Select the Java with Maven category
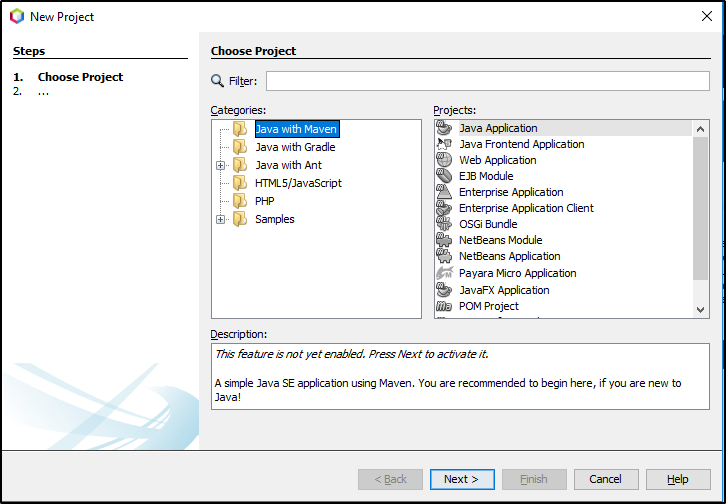Image resolution: width=726 pixels, height=504 pixels. point(297,129)
